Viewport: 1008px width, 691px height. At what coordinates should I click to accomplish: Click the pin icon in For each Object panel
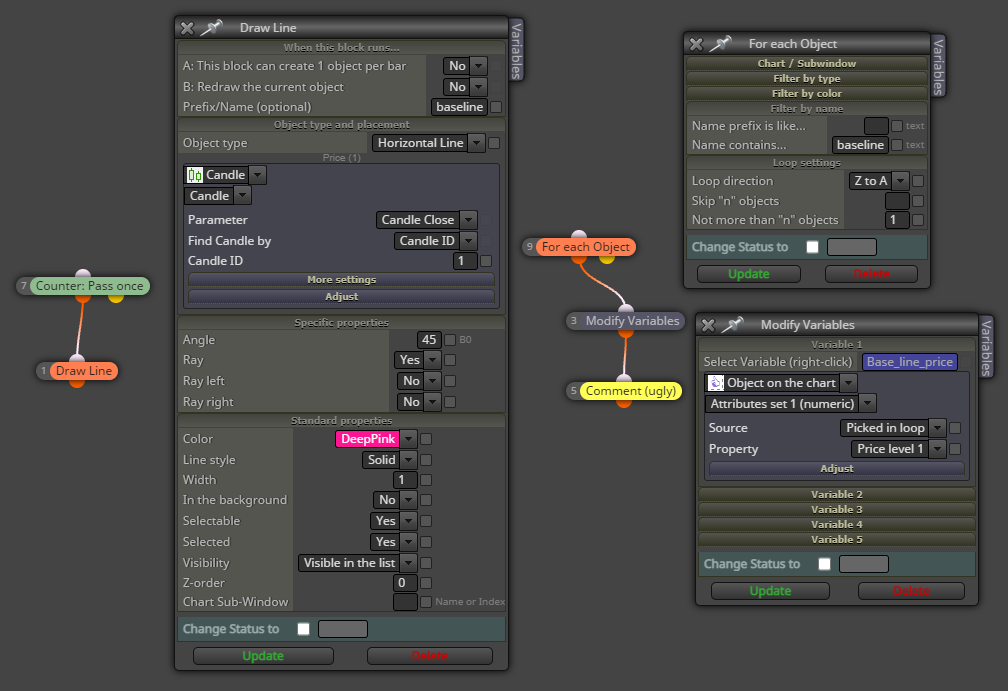point(721,44)
